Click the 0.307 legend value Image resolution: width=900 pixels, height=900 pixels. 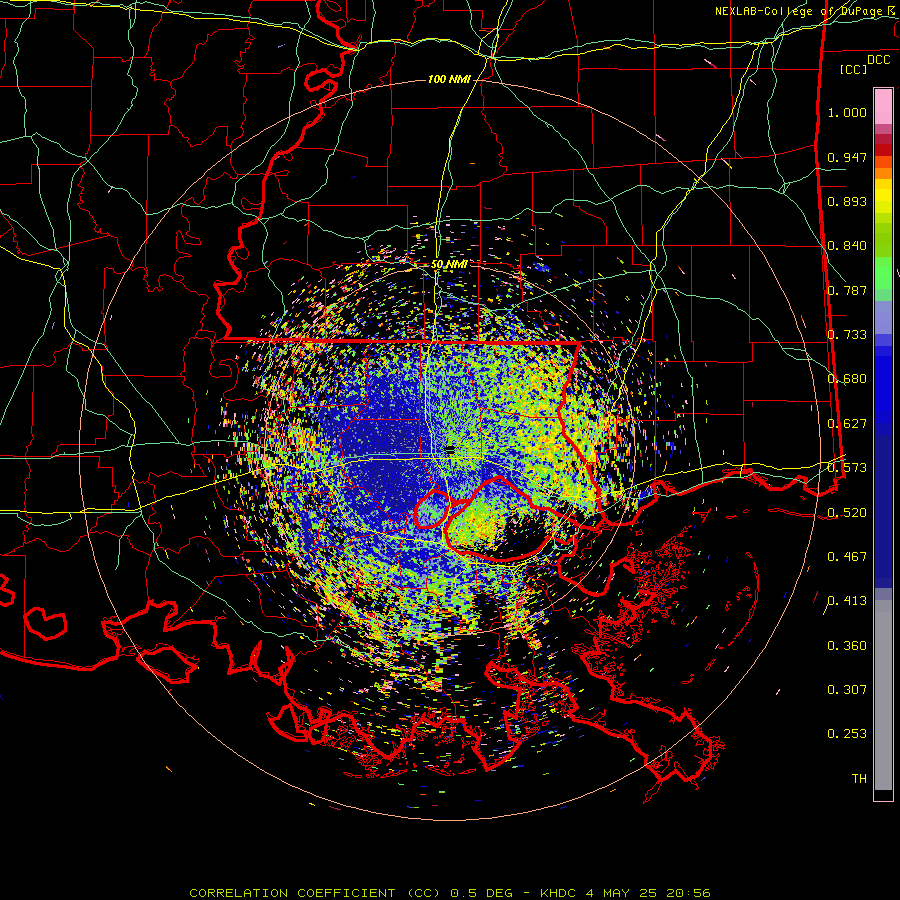coord(847,690)
